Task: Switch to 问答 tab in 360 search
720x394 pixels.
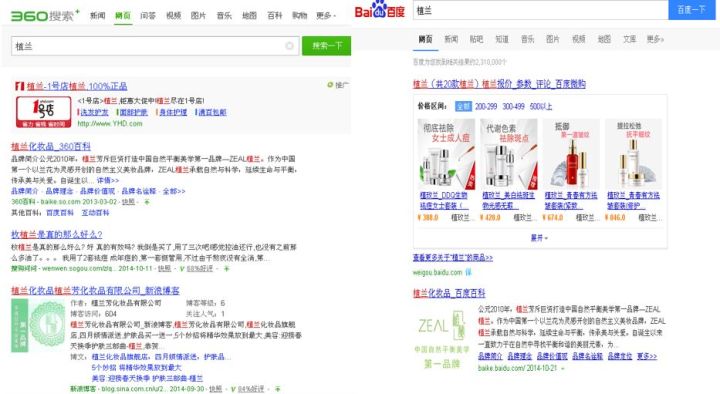Action: [x=148, y=16]
